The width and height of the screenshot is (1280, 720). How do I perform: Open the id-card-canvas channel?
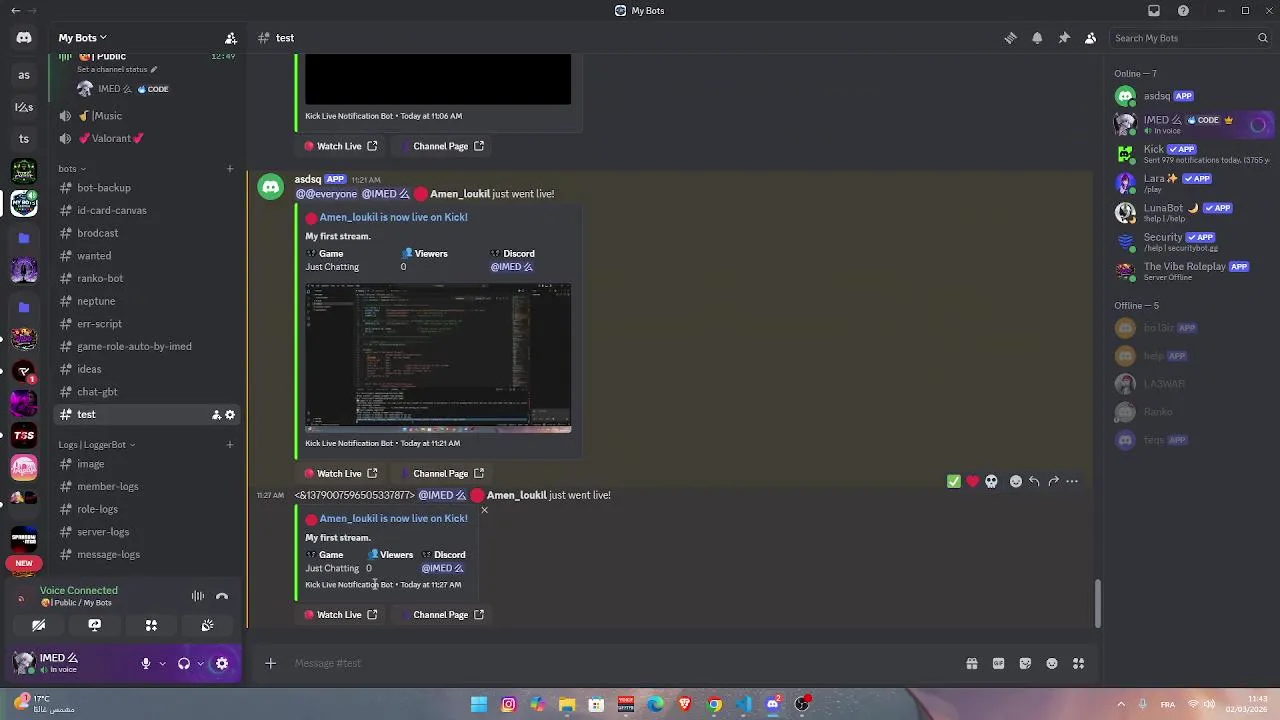(x=147, y=210)
